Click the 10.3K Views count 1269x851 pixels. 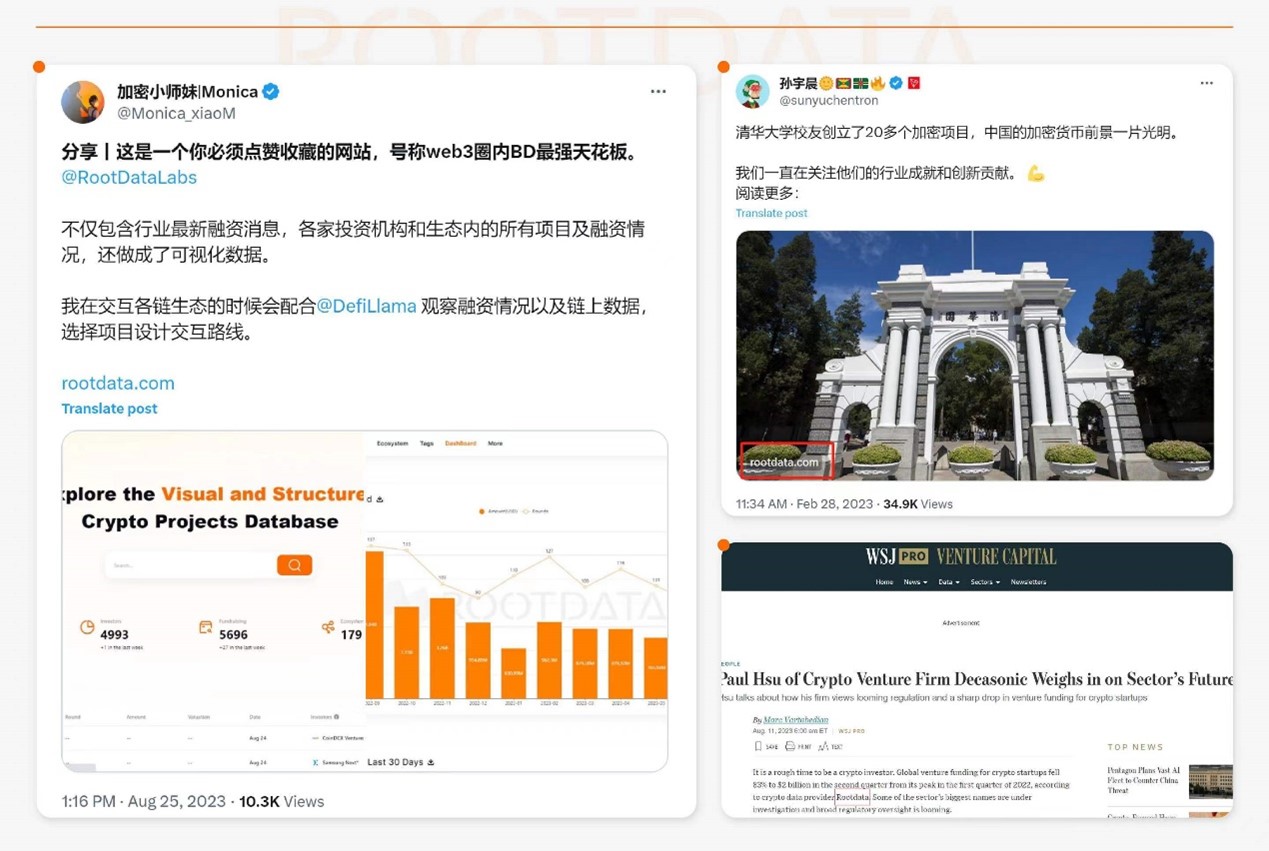(282, 801)
